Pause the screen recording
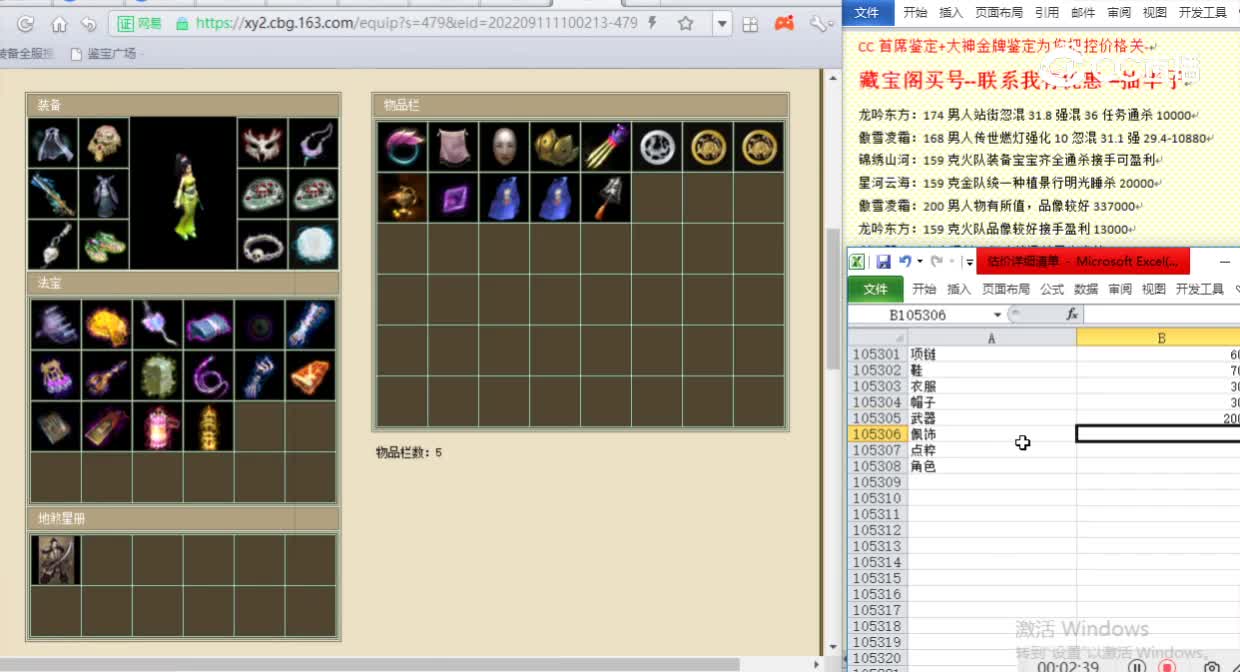Image resolution: width=1240 pixels, height=672 pixels. pos(1137,665)
